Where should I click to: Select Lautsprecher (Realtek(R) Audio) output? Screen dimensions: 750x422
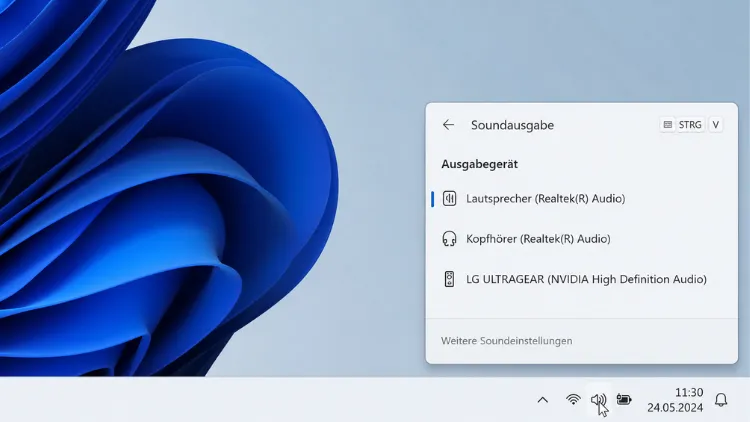pos(582,199)
